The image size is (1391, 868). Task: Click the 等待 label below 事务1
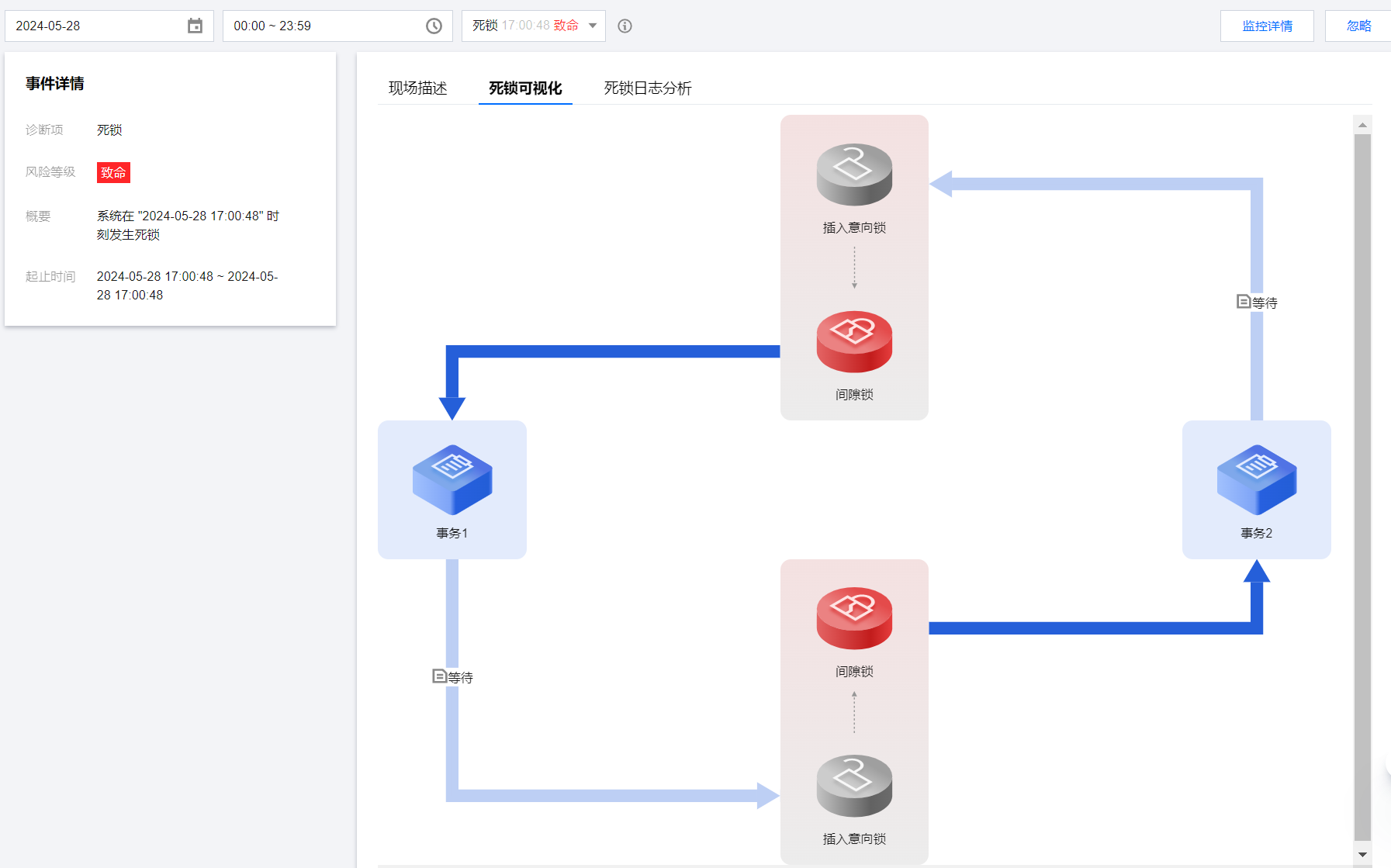(461, 677)
